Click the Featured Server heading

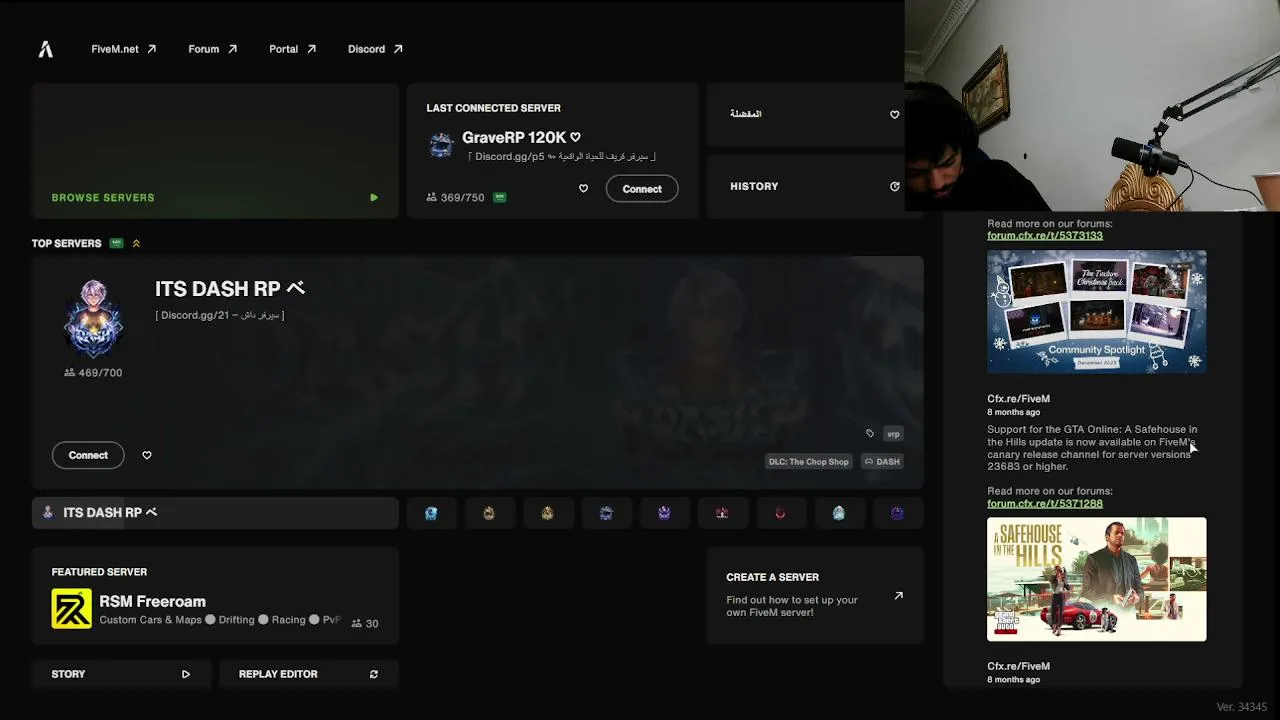click(x=99, y=572)
